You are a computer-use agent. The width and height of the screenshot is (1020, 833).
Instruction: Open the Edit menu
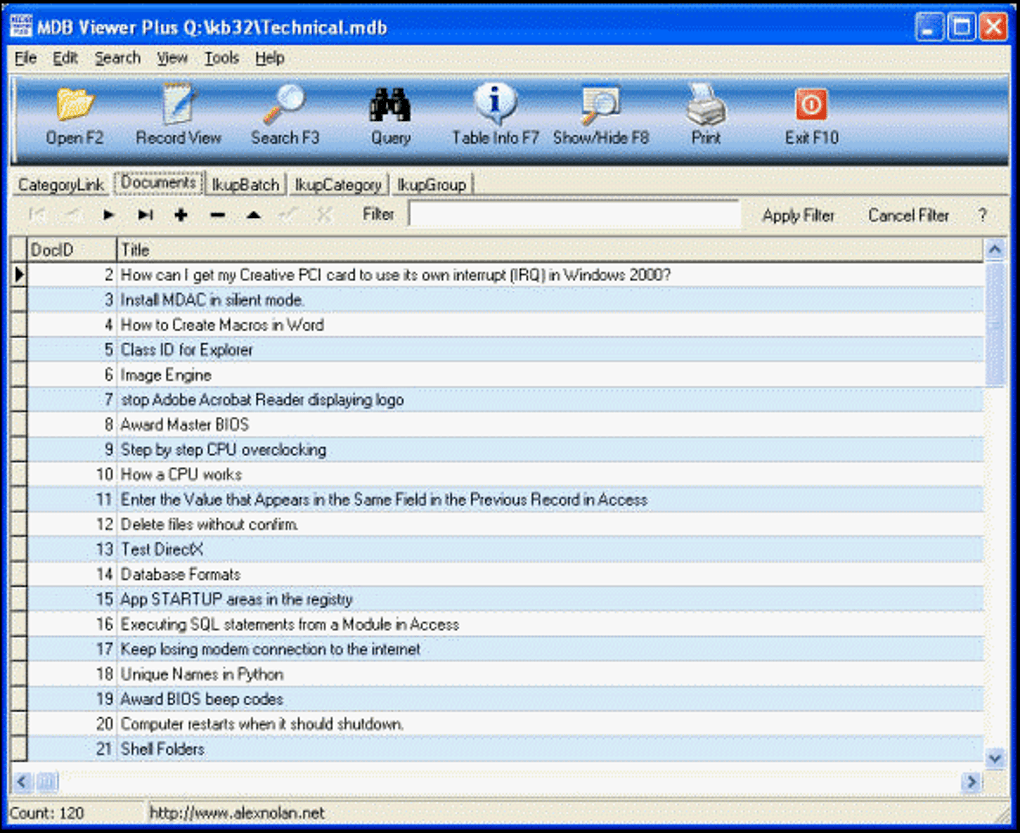(x=65, y=58)
